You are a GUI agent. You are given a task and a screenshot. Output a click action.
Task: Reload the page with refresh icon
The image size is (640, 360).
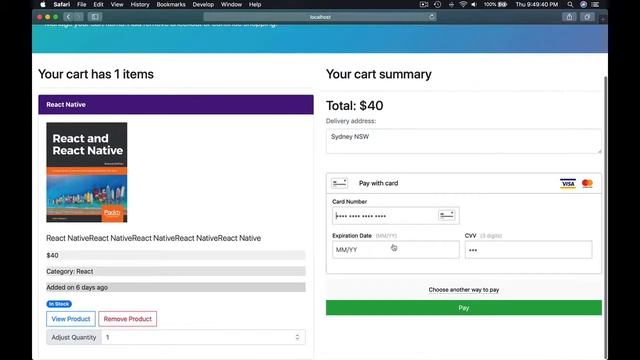coord(431,17)
